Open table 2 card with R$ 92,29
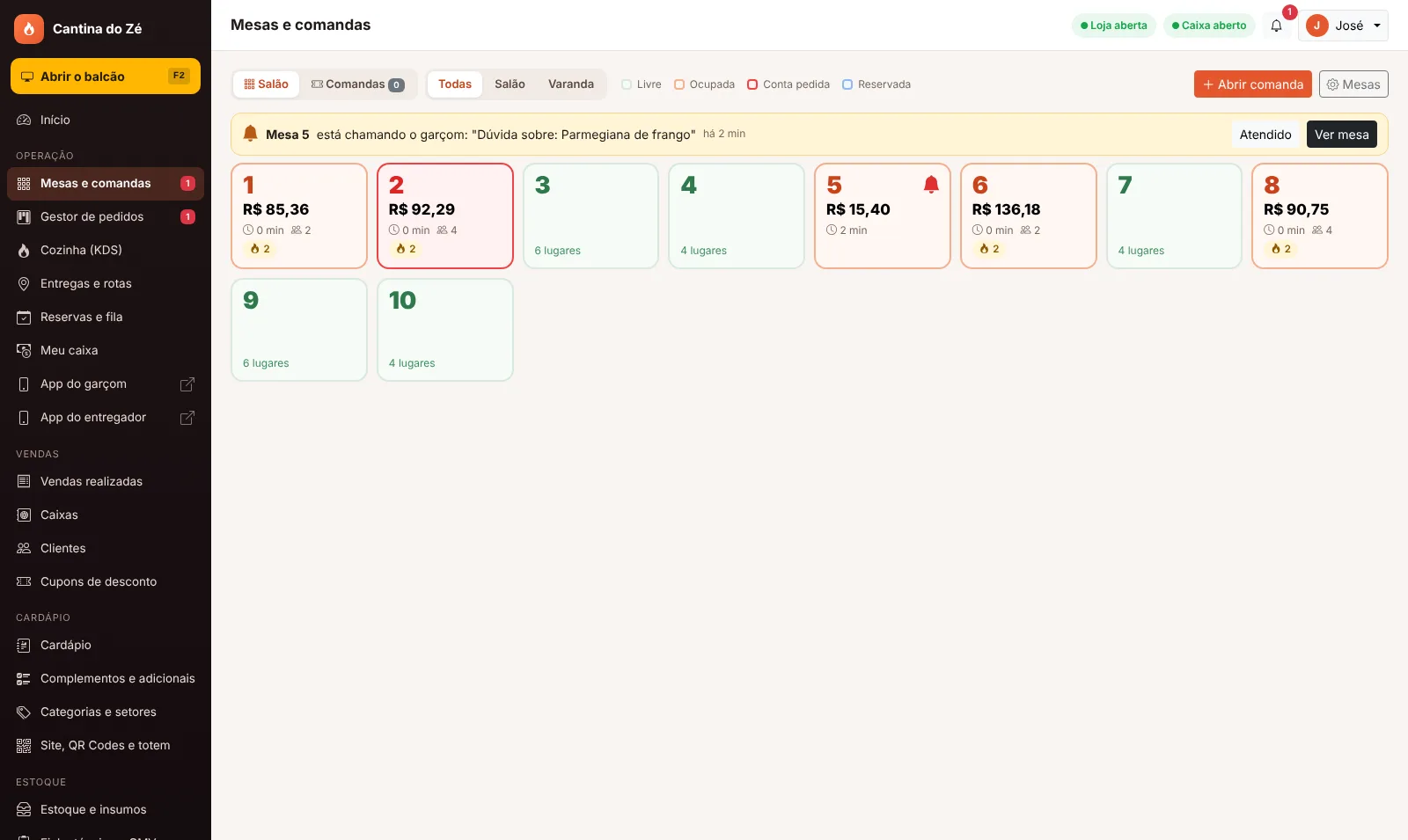Screen dimensions: 1408x840 pyautogui.click(x=445, y=215)
